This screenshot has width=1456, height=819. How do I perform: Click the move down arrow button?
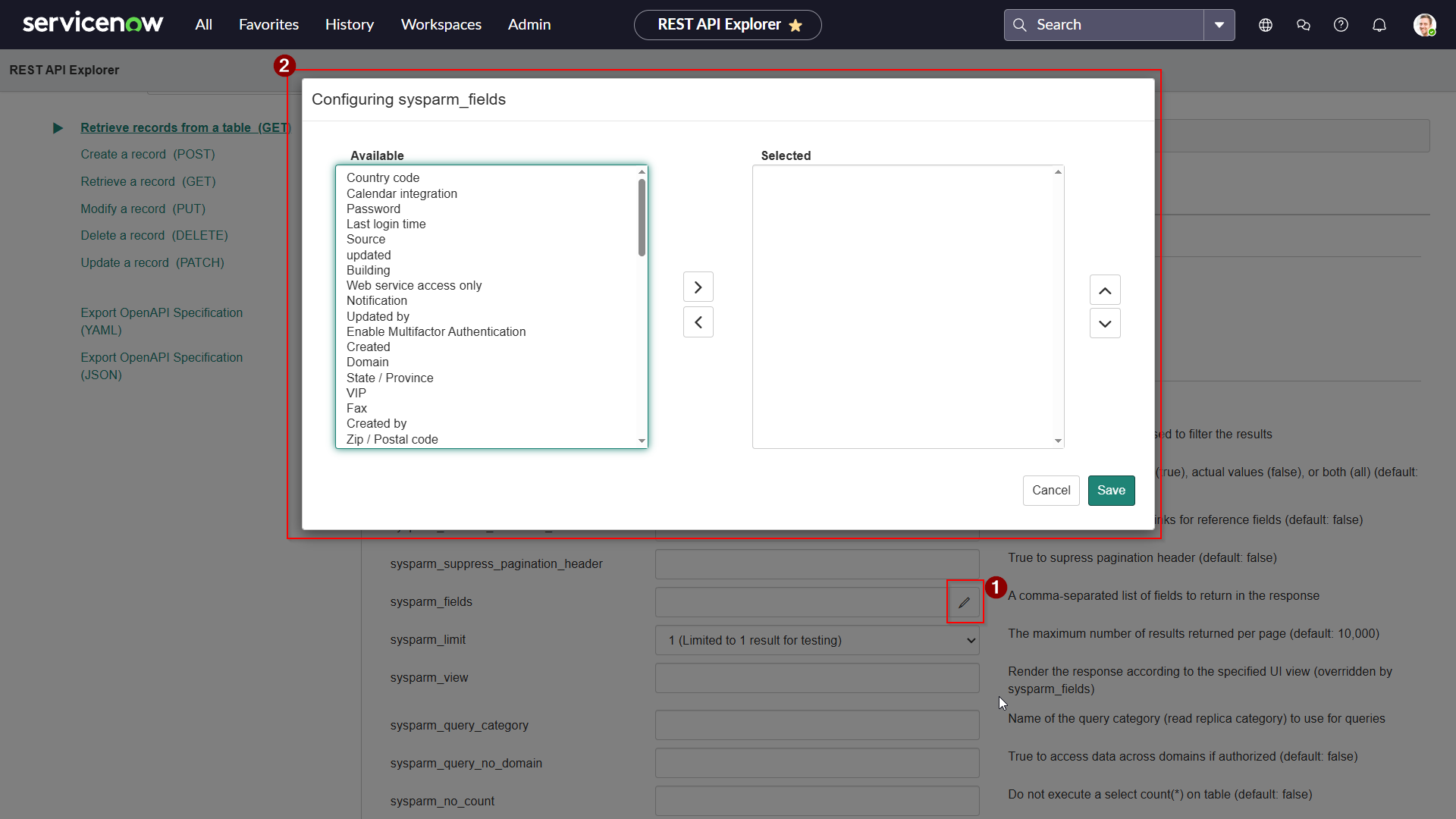[1104, 324]
